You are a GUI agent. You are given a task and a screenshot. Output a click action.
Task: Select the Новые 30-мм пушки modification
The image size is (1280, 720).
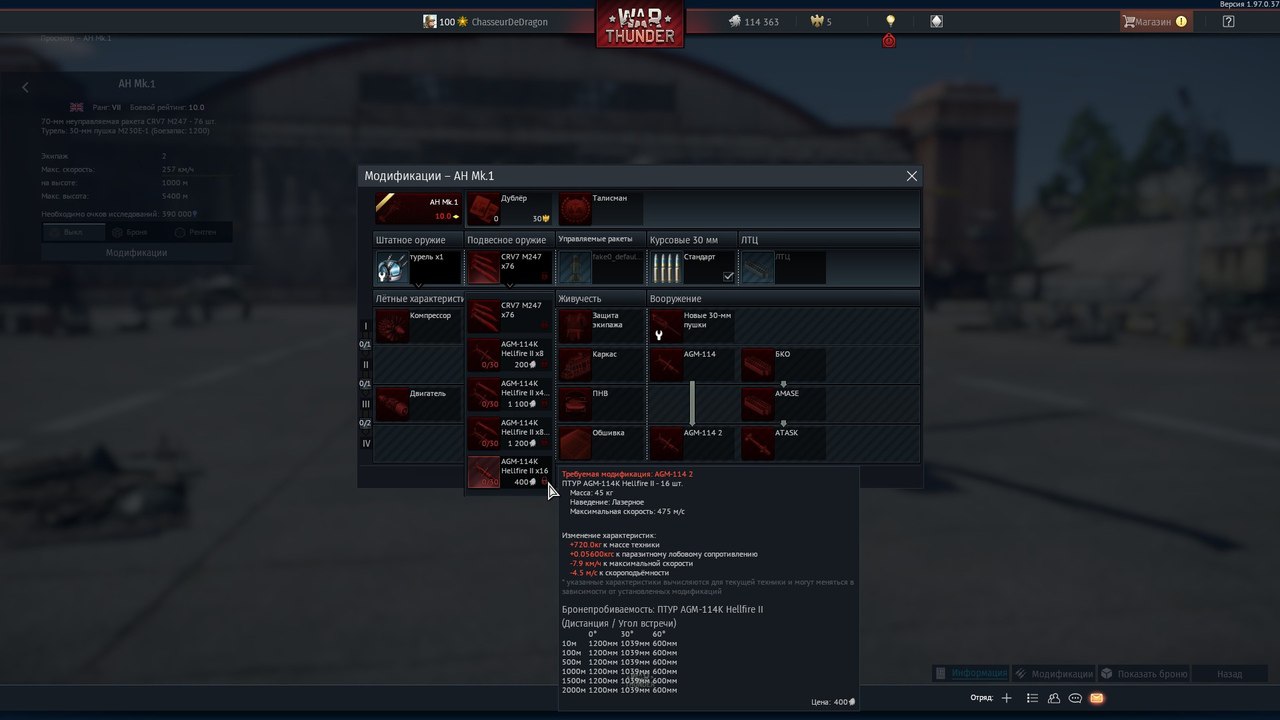click(692, 326)
